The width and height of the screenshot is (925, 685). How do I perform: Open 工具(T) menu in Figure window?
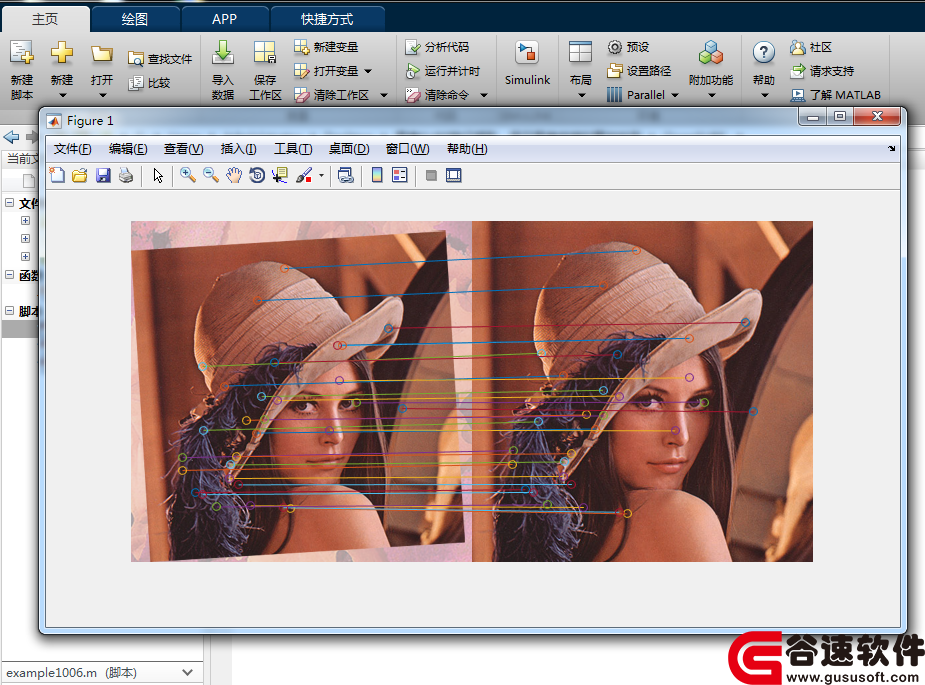coord(293,149)
